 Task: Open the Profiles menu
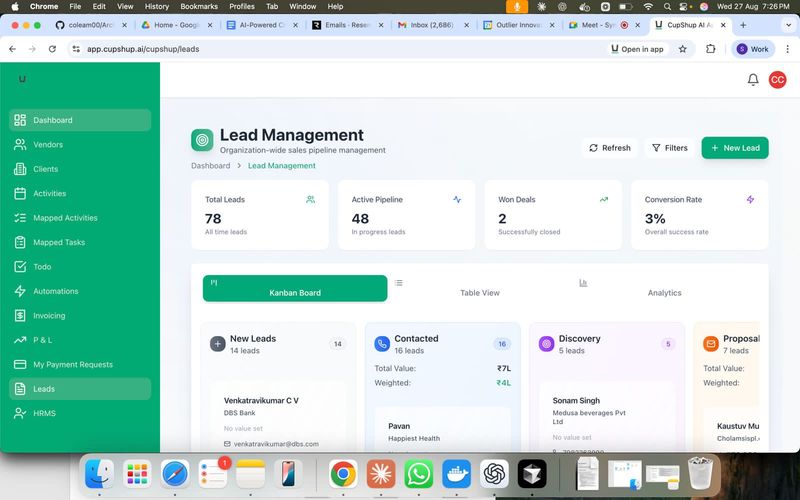tap(242, 7)
